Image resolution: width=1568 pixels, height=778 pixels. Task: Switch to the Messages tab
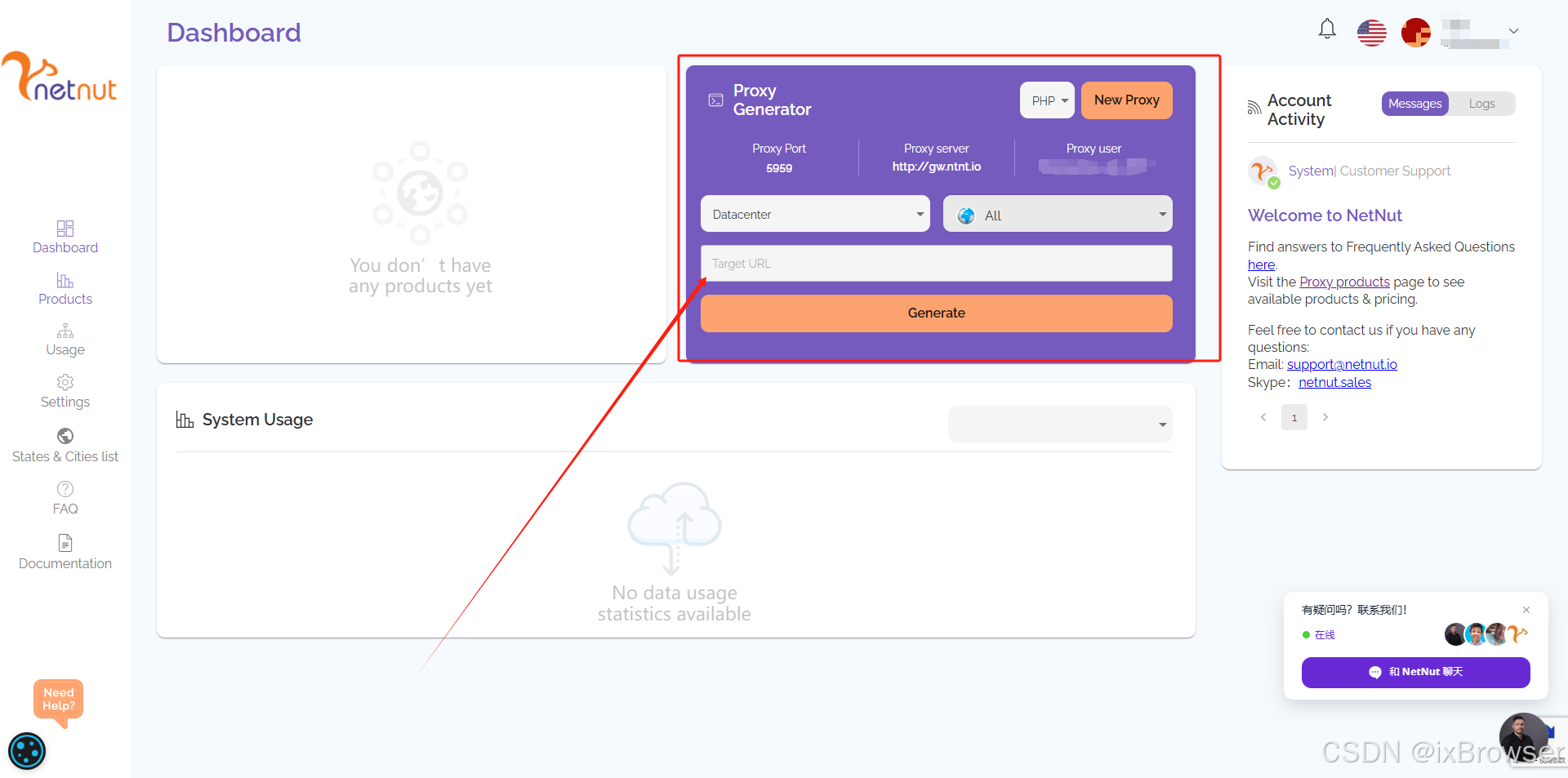point(1415,104)
